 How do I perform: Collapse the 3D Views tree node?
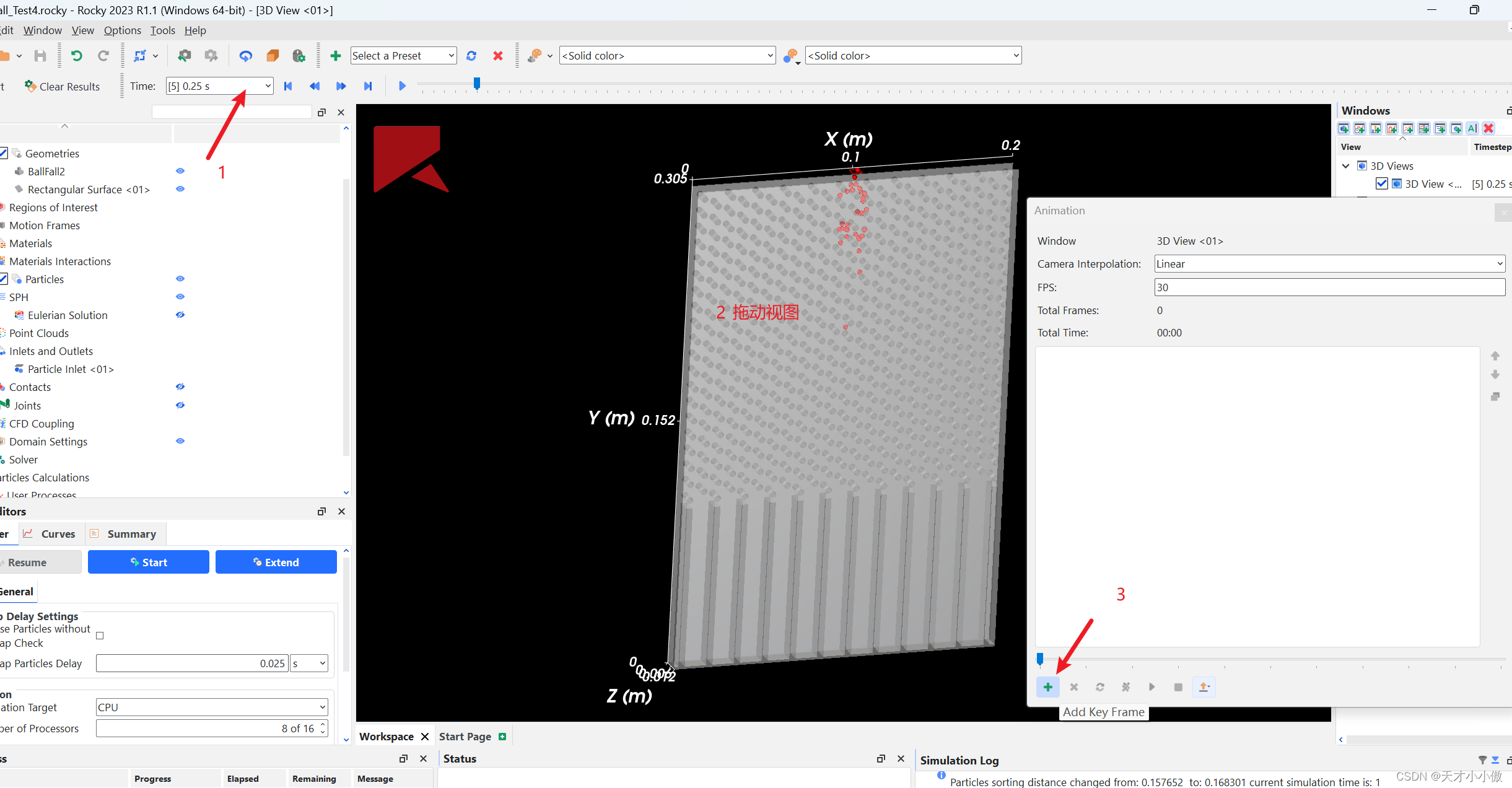point(1345,166)
